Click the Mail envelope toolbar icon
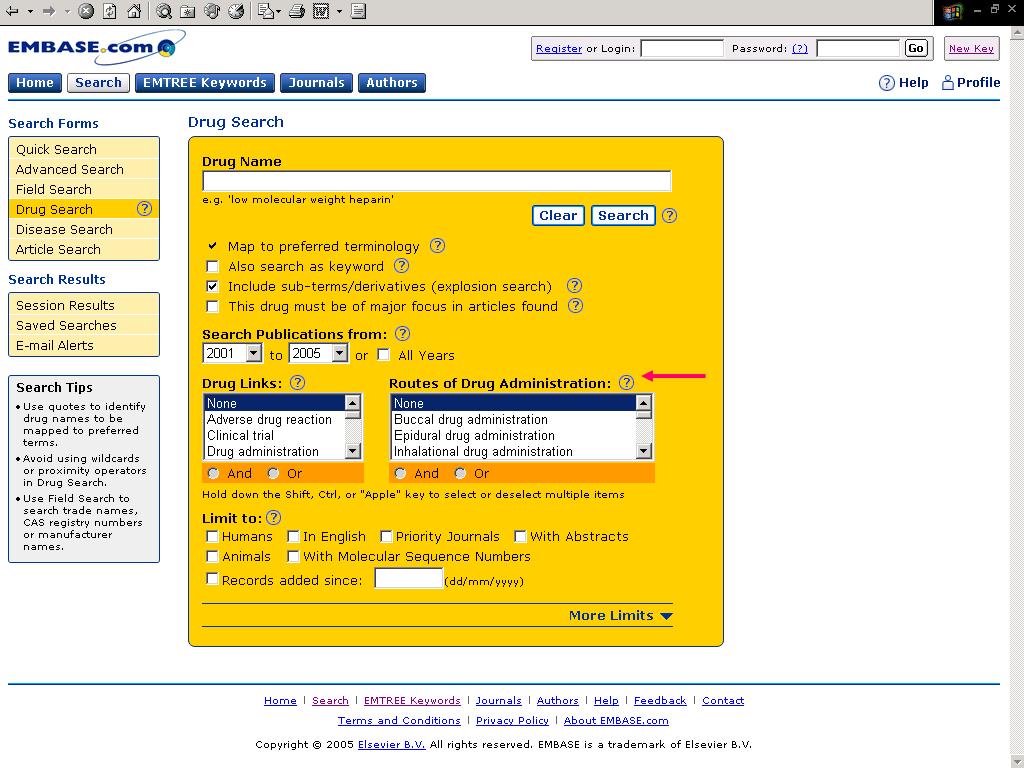Image resolution: width=1024 pixels, height=768 pixels. 264,11
